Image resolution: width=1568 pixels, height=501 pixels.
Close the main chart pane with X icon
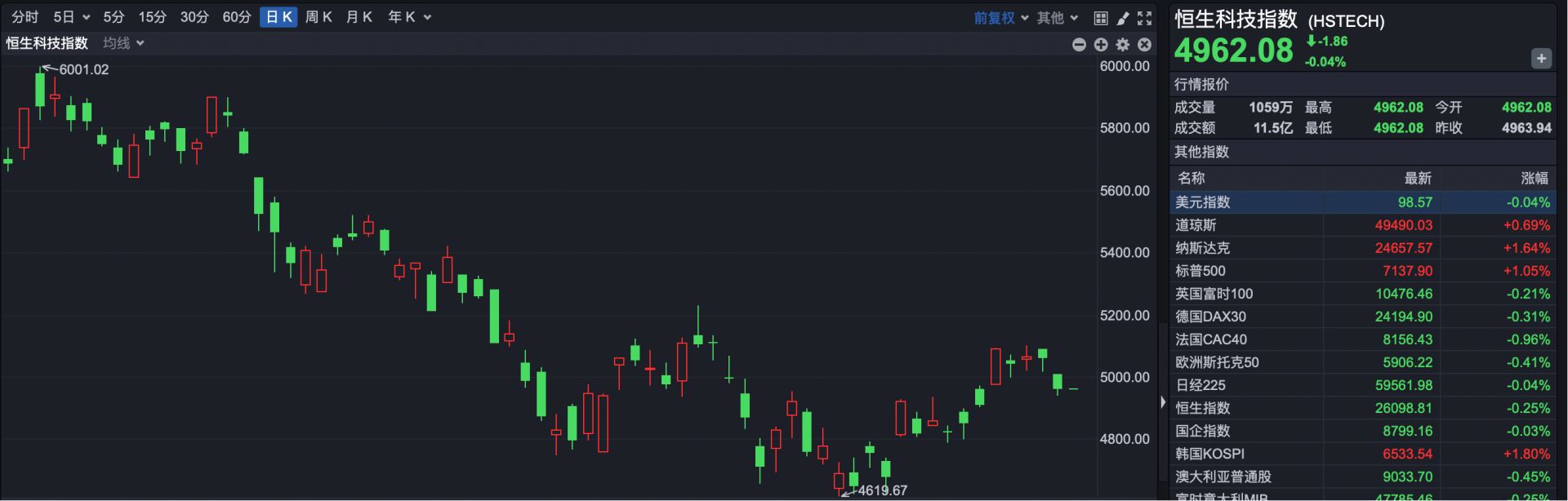pyautogui.click(x=1145, y=45)
